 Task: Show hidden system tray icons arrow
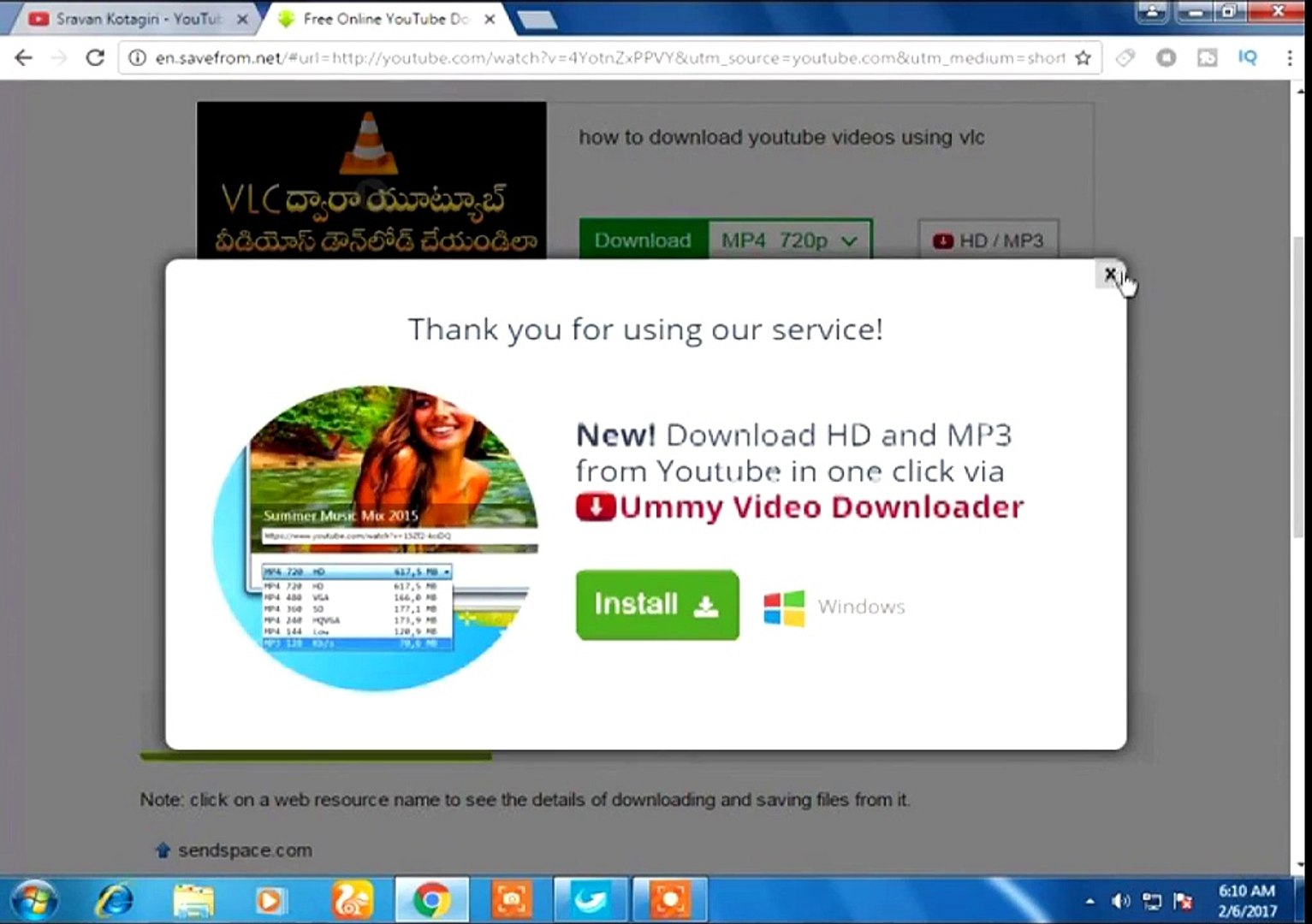(x=1089, y=901)
